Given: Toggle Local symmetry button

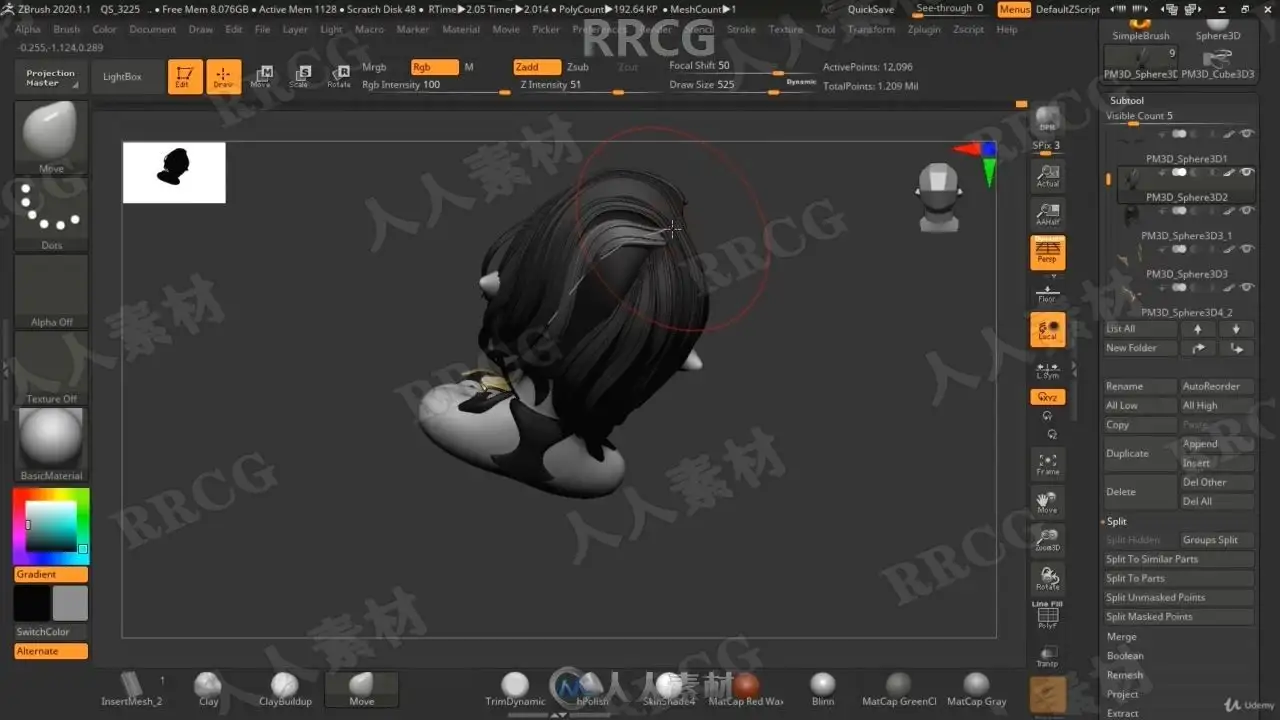Looking at the screenshot, I should [x=1047, y=330].
